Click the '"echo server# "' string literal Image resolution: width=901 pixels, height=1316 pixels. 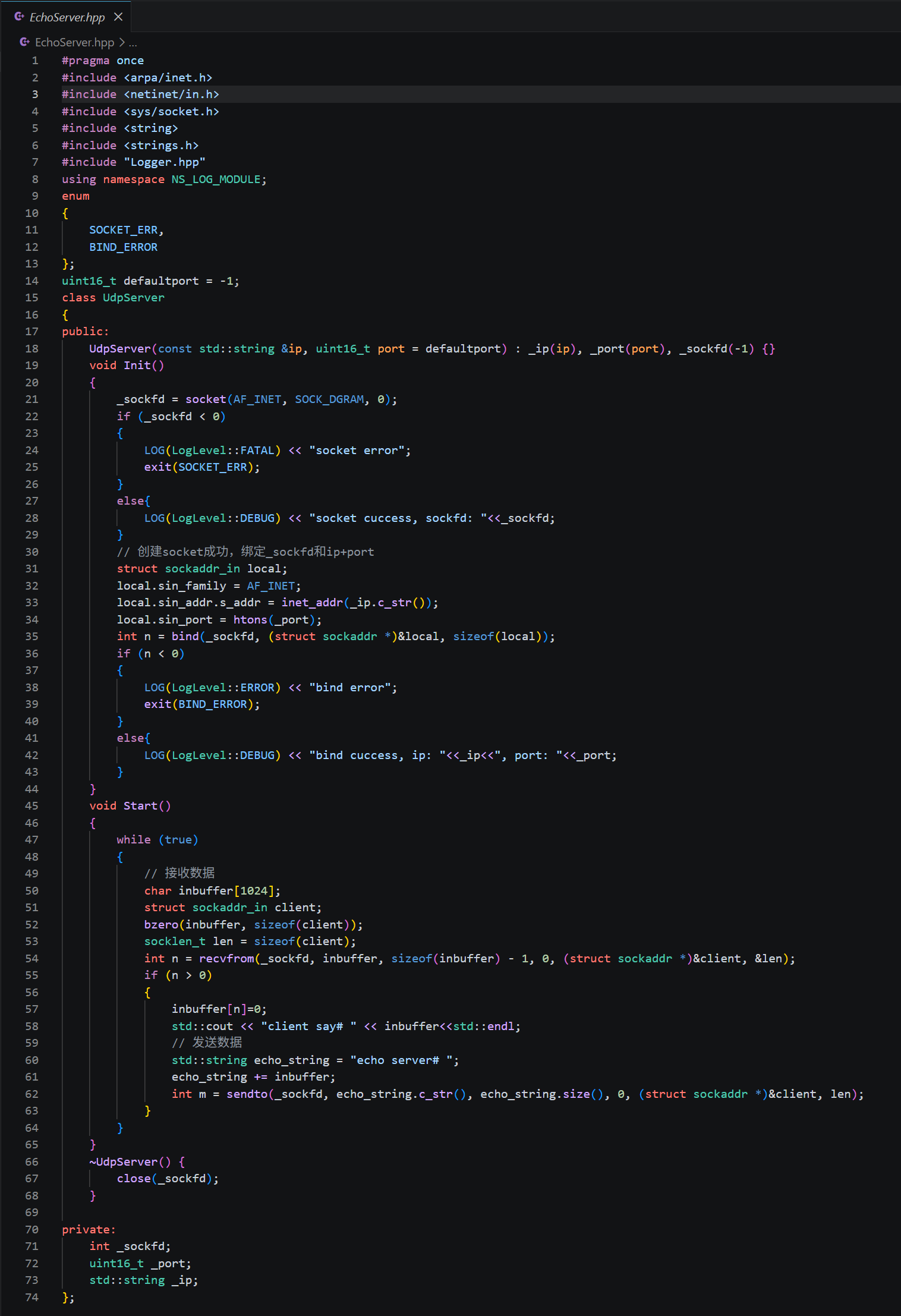pyautogui.click(x=401, y=1060)
